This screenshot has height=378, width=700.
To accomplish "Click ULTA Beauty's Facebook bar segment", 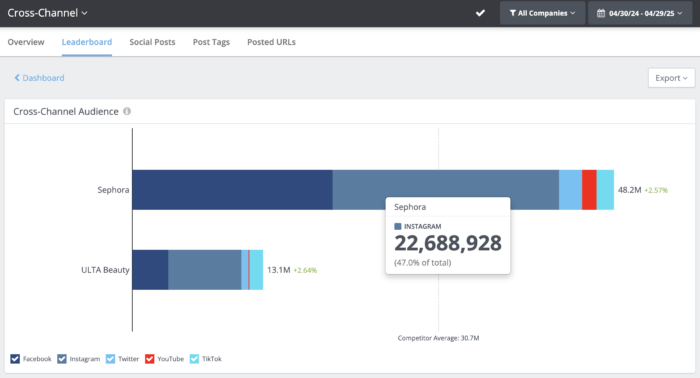I will 150,270.
